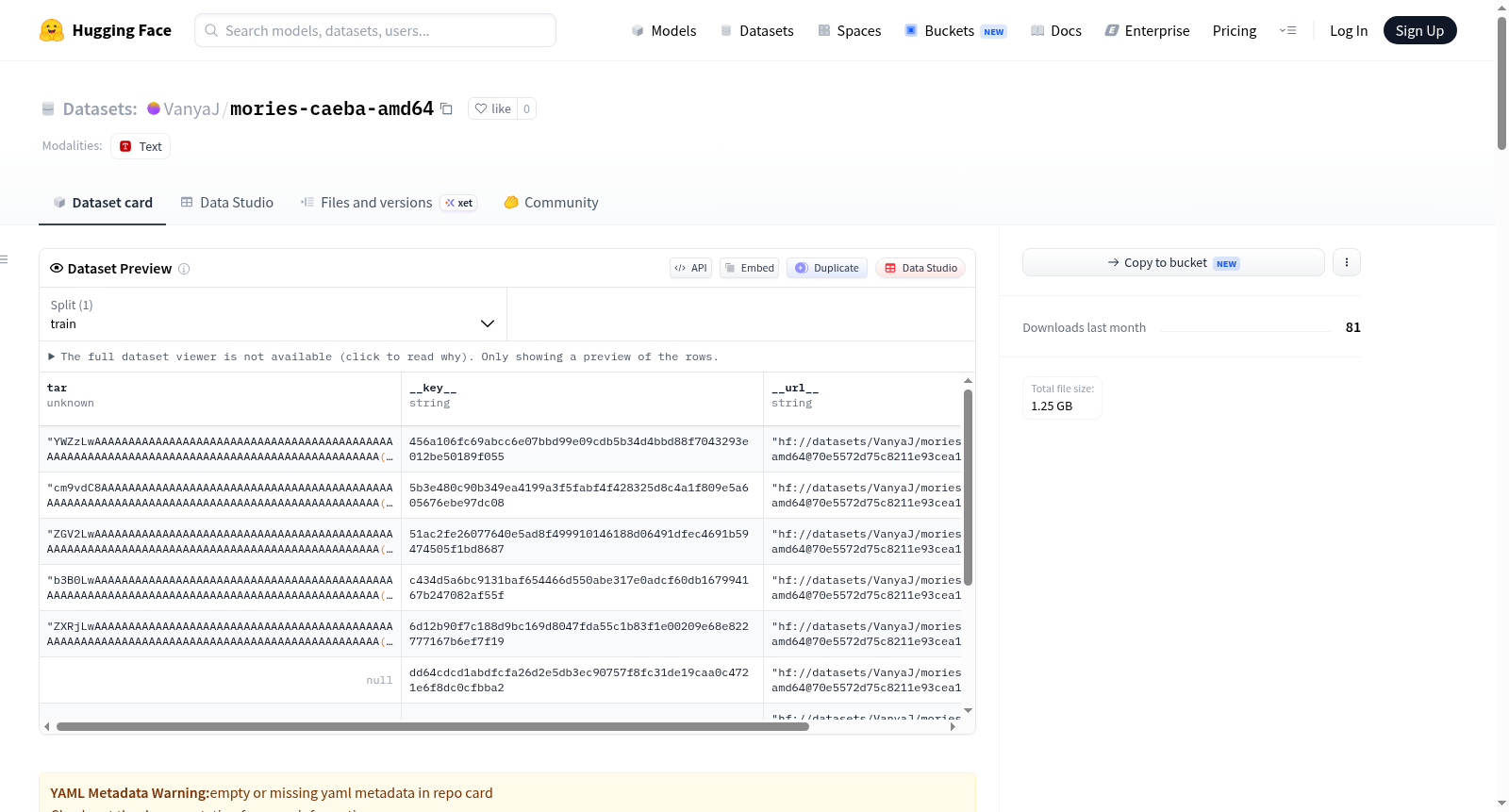The height and width of the screenshot is (812, 1509).
Task: Click the horizontal scrollbar of the preview table
Action: 433,727
